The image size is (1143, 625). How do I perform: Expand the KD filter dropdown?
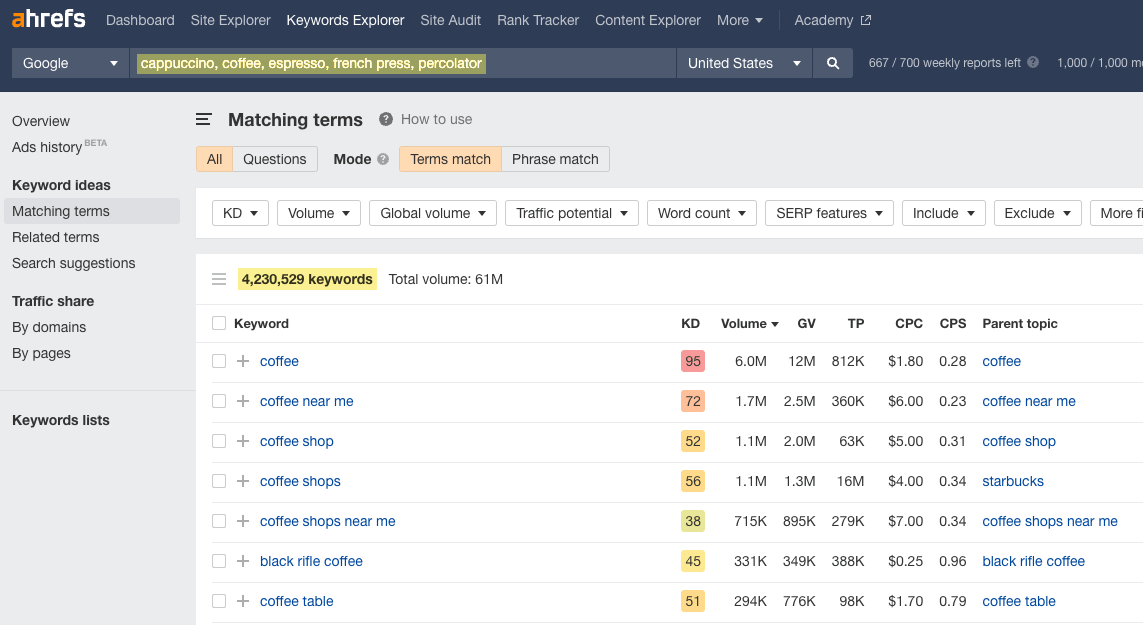tap(241, 213)
